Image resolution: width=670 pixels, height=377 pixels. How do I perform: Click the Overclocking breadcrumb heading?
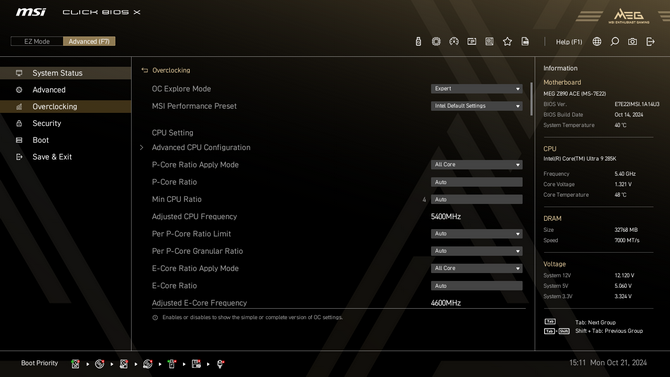tap(171, 70)
